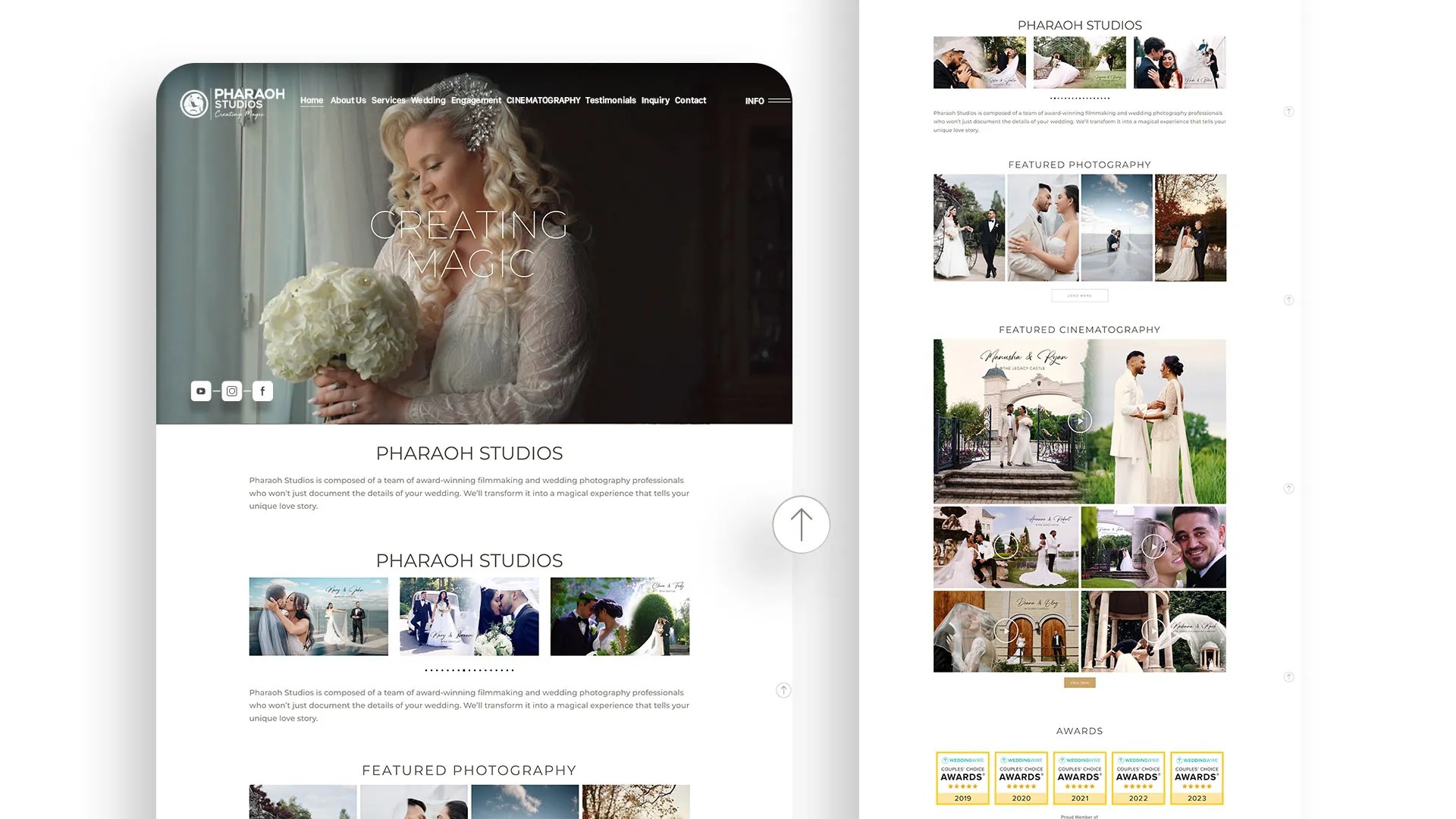
Task: Play the Manusha & Ryan featured video
Action: pos(1079,421)
